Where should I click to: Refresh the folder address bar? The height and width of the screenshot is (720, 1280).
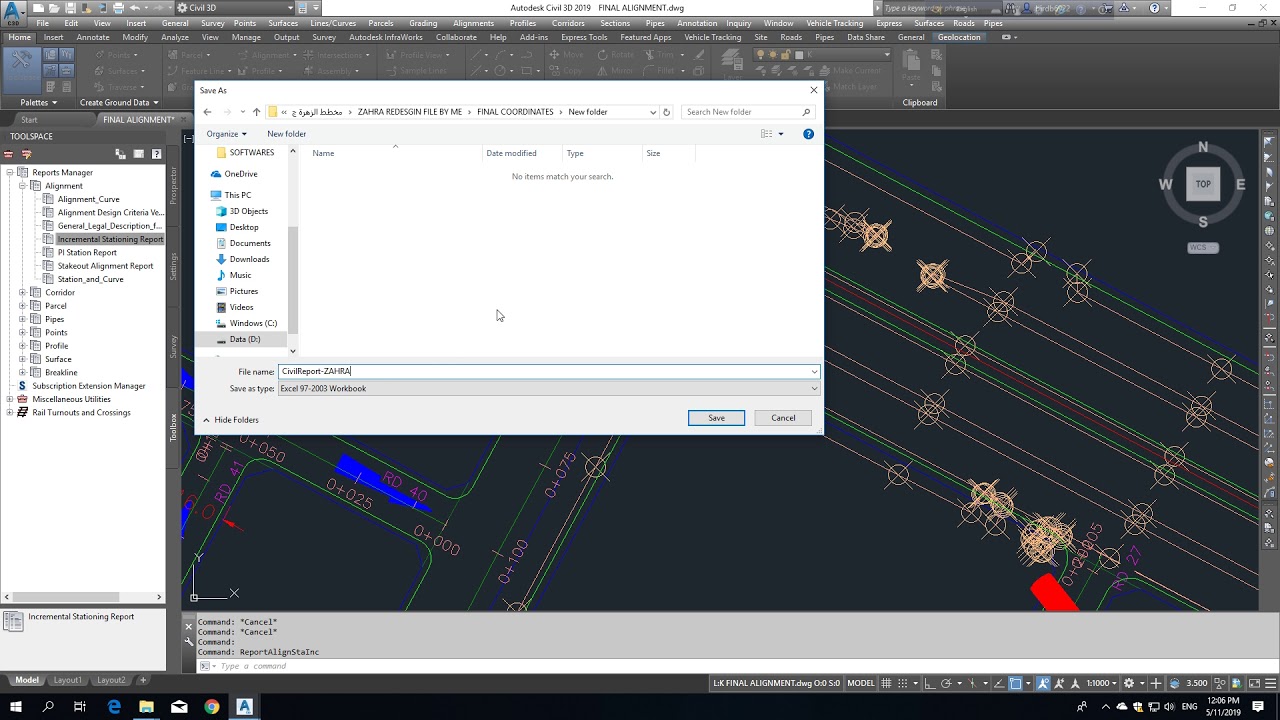point(667,112)
